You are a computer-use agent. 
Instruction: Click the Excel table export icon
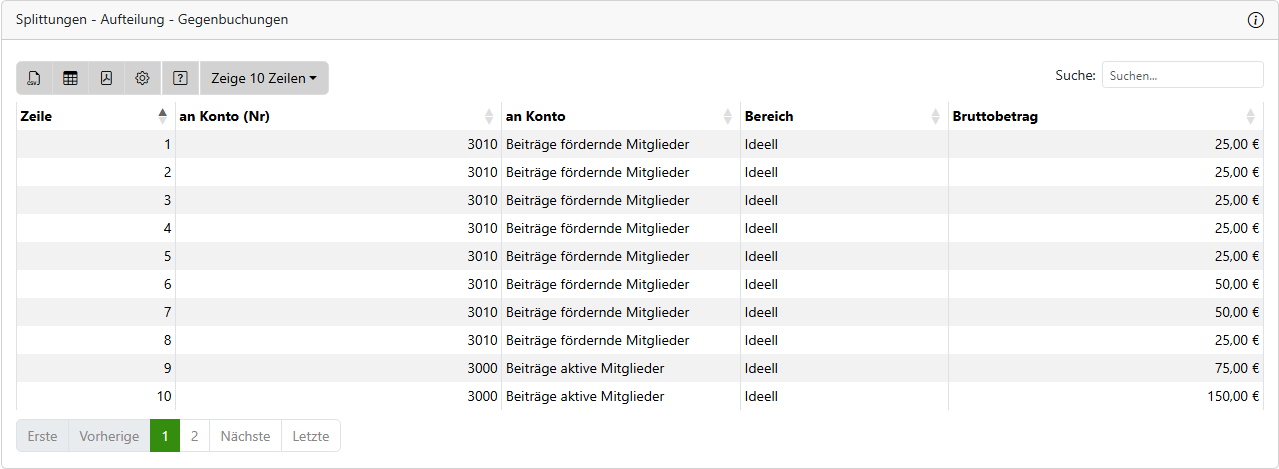[70, 78]
